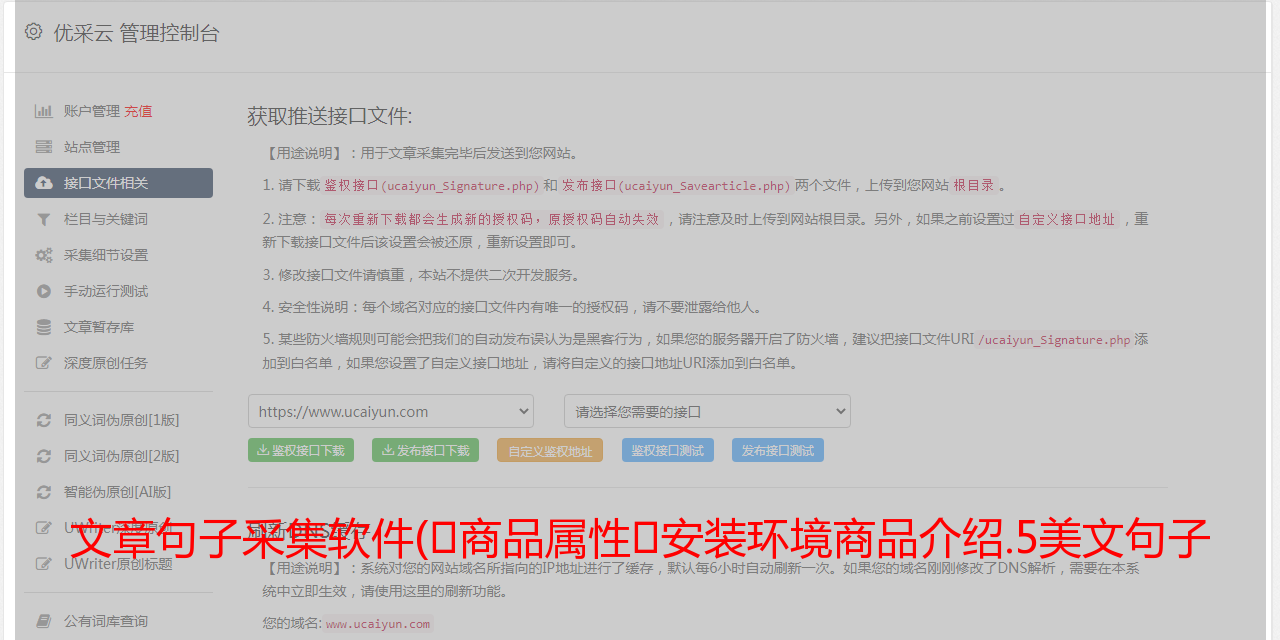The image size is (1280, 640).
Task: Click the bar chart icon for 账户管理
Action: [44, 111]
